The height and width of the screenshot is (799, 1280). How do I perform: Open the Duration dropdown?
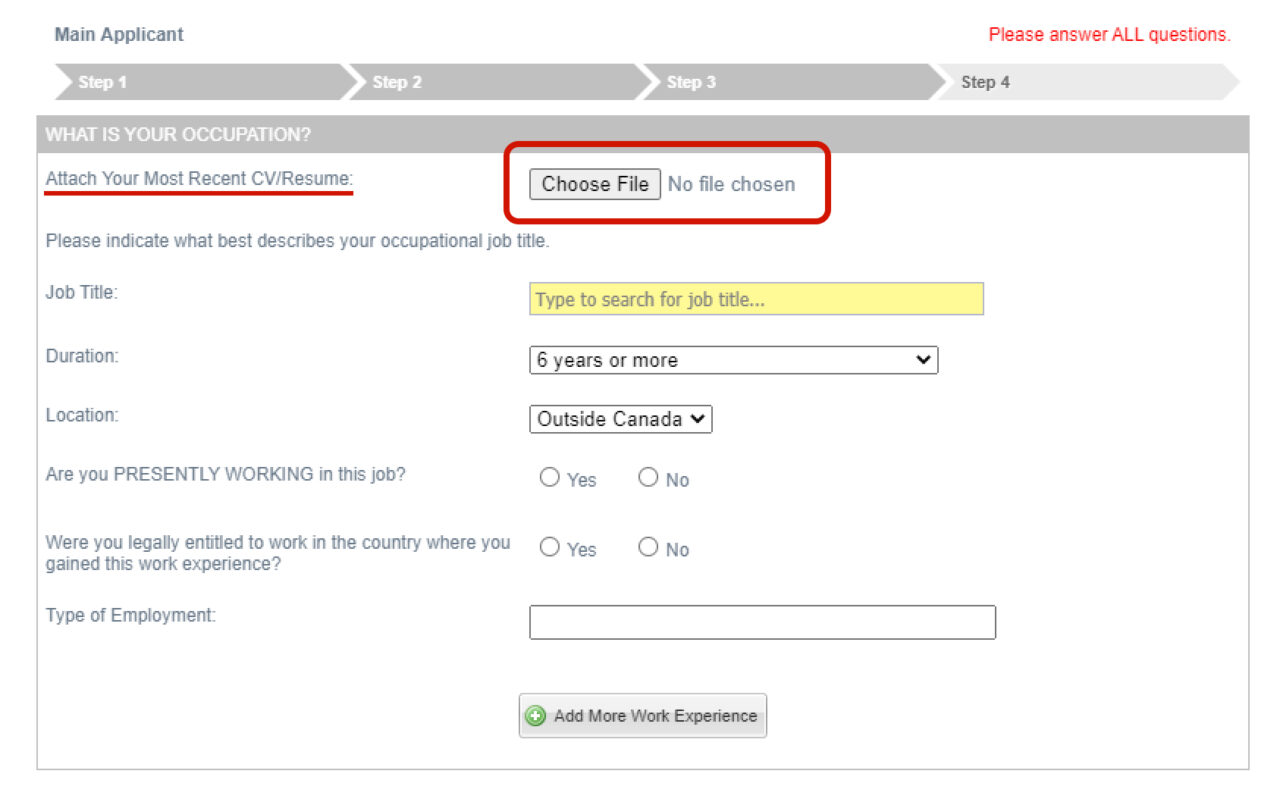click(733, 360)
